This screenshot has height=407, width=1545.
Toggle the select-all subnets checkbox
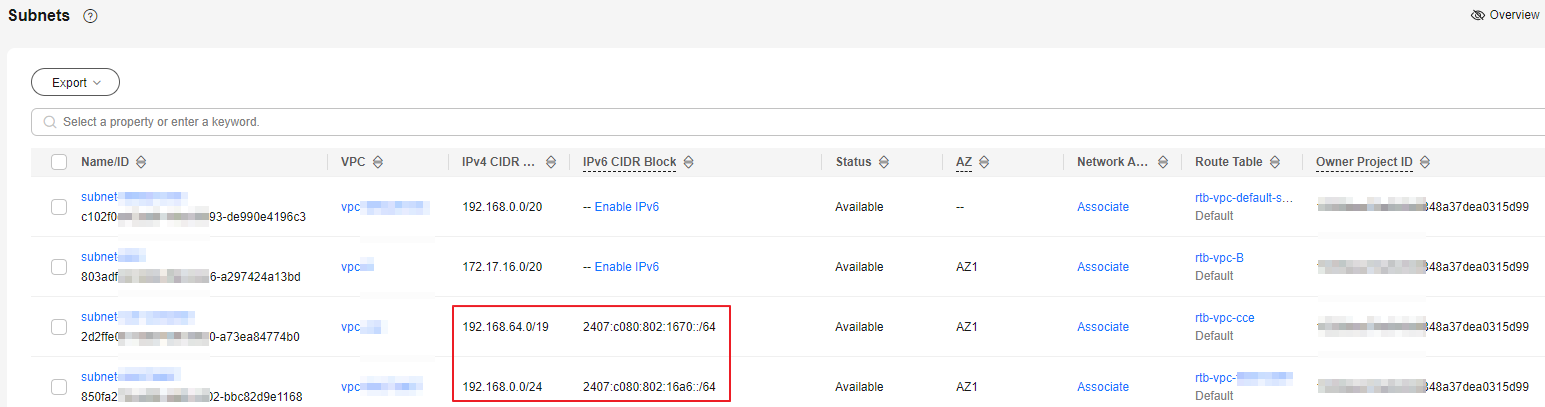pos(59,162)
